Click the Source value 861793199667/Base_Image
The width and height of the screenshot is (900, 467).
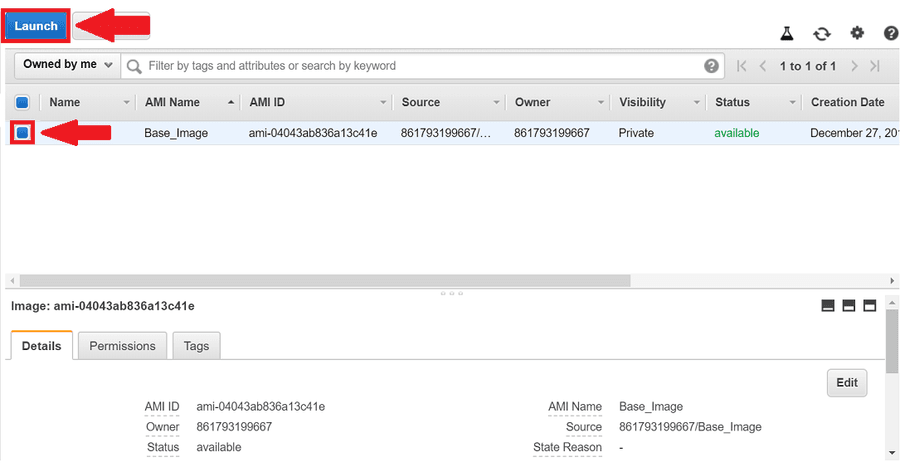pos(690,427)
